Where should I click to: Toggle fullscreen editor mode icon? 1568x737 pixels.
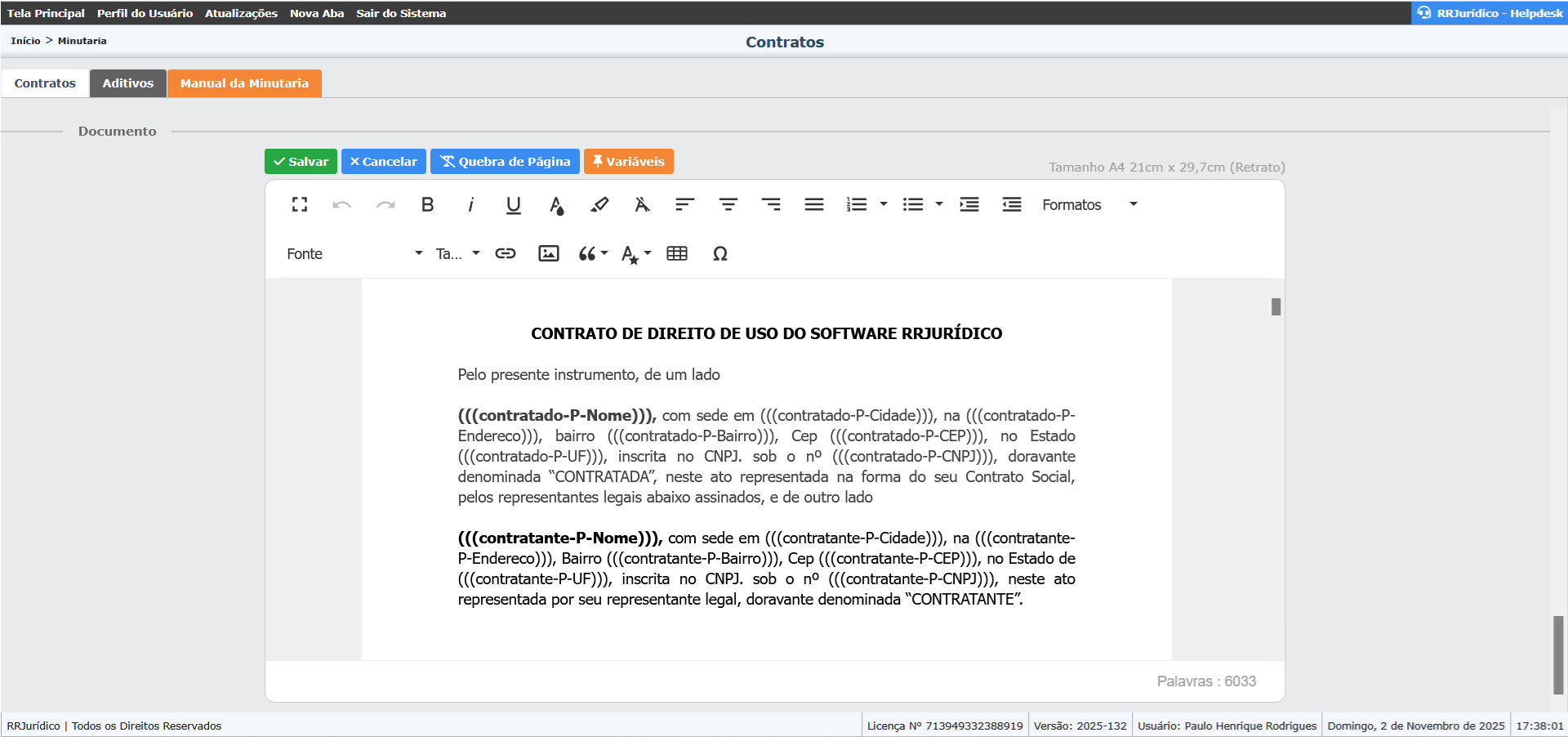(x=300, y=205)
